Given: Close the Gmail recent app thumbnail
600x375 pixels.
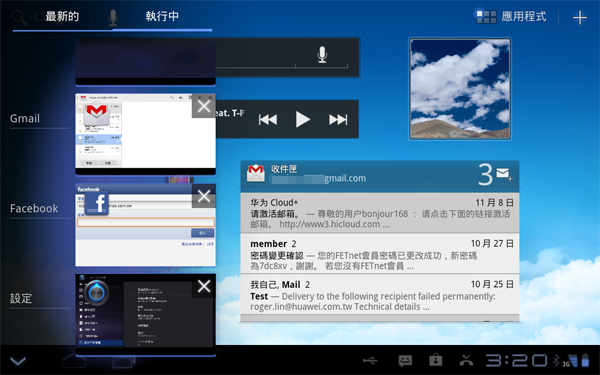Looking at the screenshot, I should point(204,106).
